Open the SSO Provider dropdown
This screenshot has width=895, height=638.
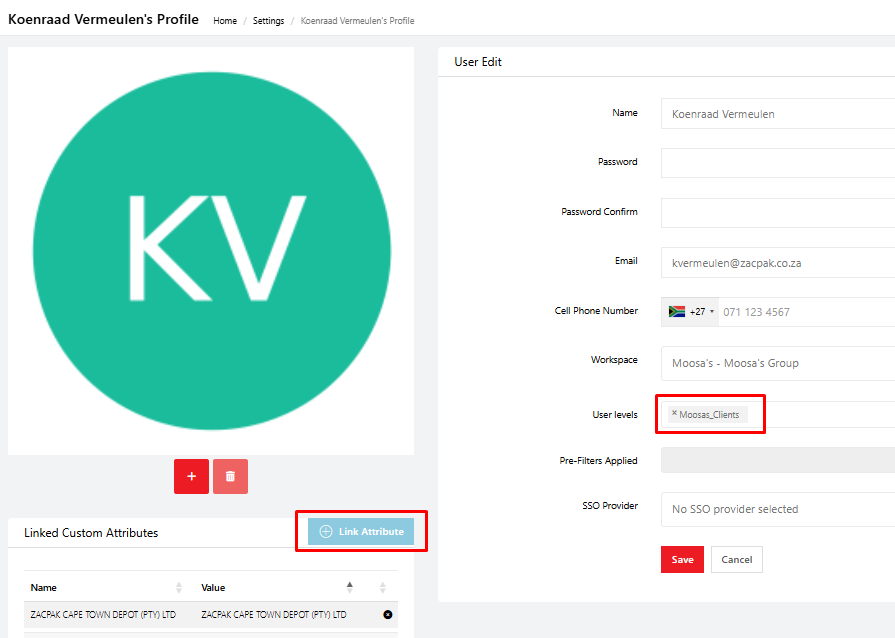tap(776, 509)
